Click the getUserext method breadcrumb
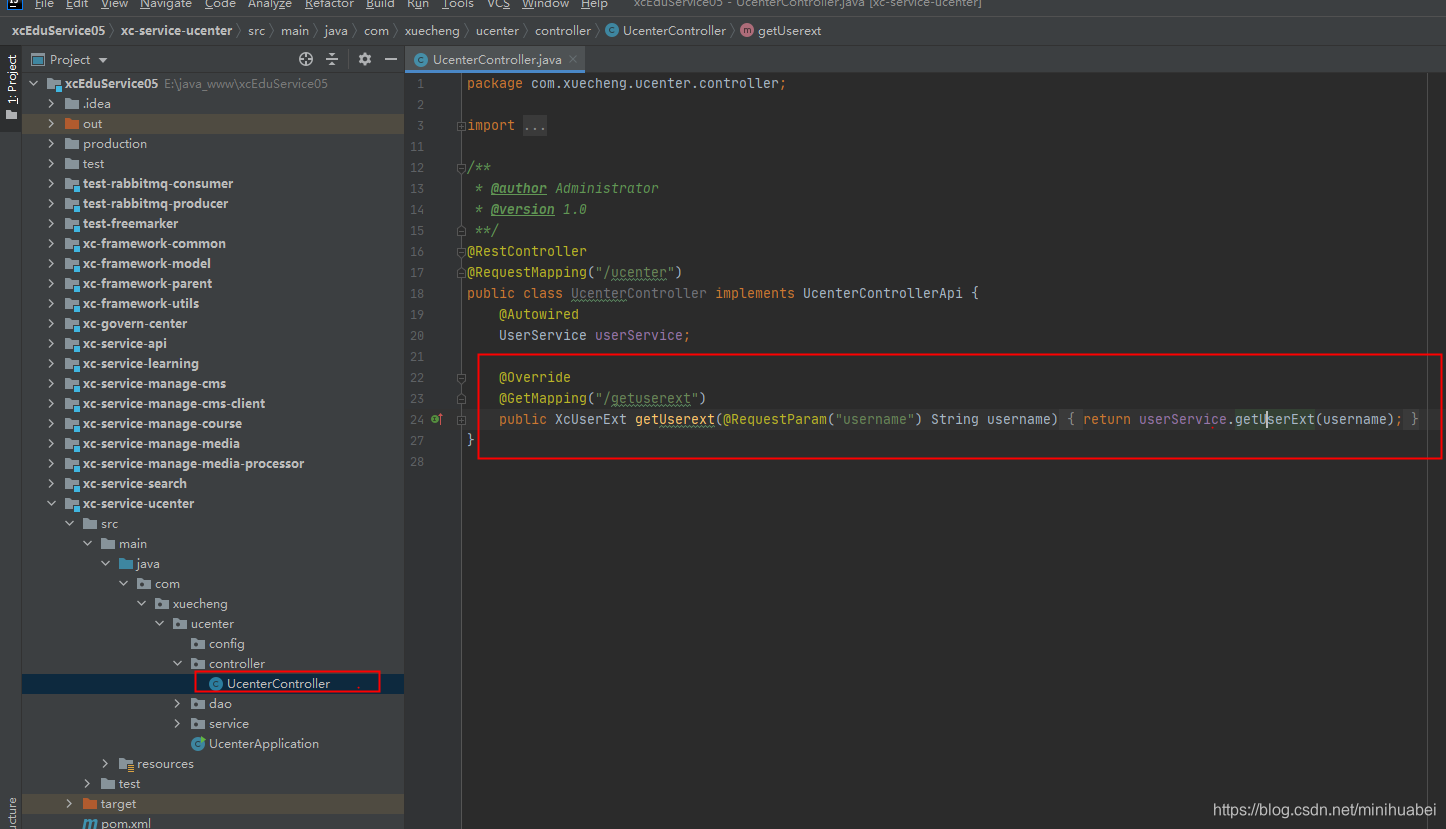This screenshot has width=1446, height=829. point(780,31)
